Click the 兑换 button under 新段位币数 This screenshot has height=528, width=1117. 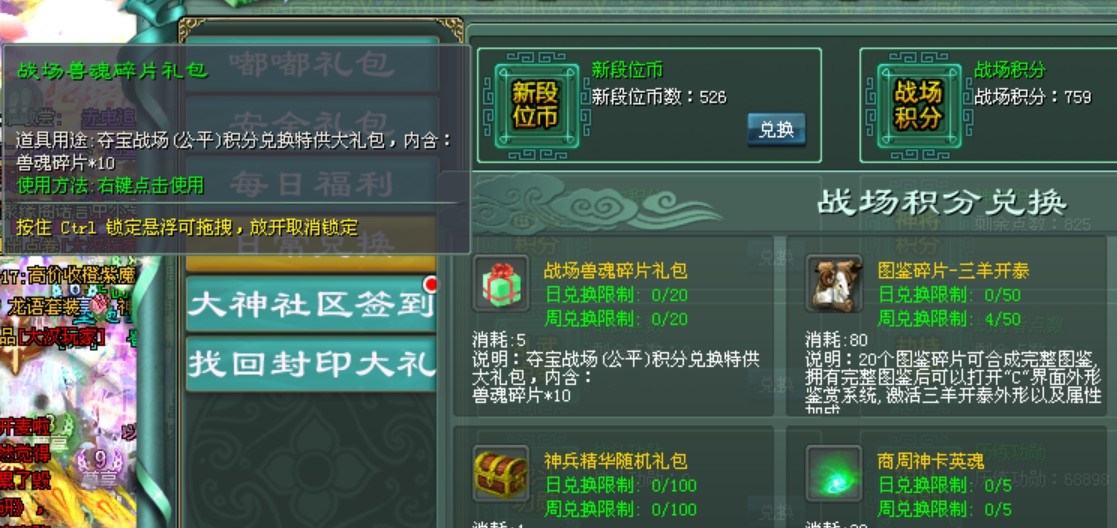776,130
